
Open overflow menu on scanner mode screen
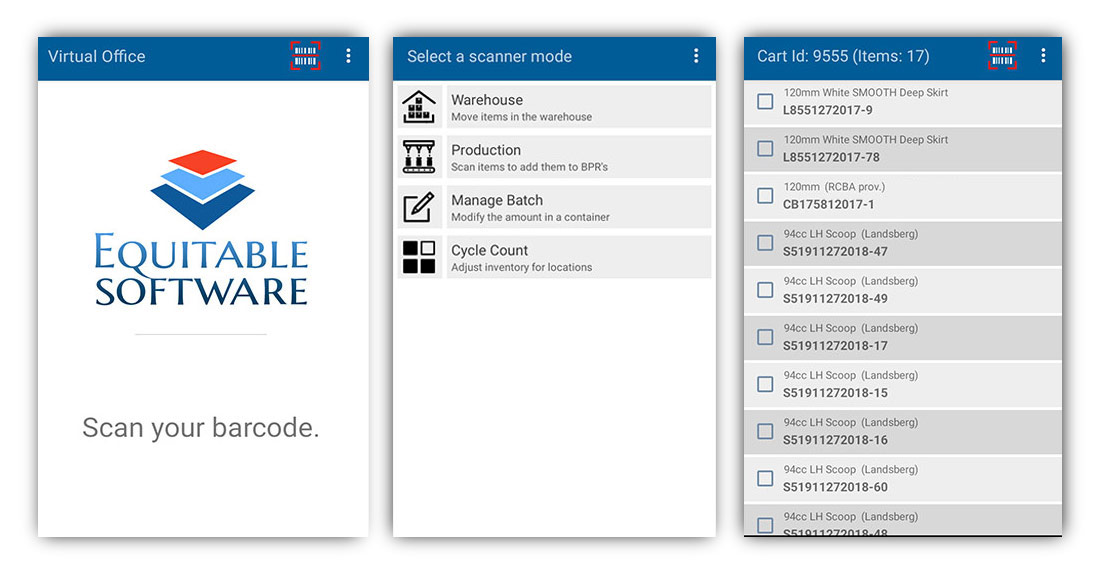(x=696, y=56)
